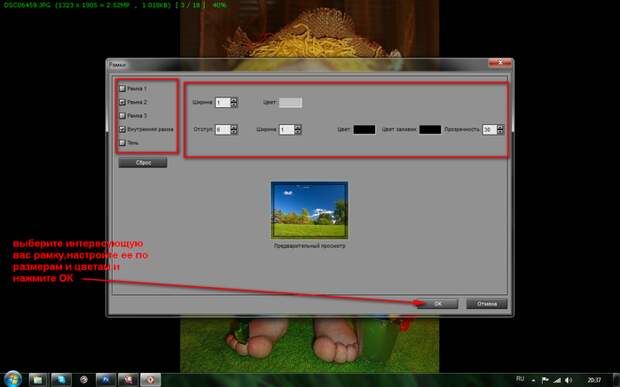Open the volume speaker tray icon
Viewport: 620px width, 387px height.
point(569,380)
